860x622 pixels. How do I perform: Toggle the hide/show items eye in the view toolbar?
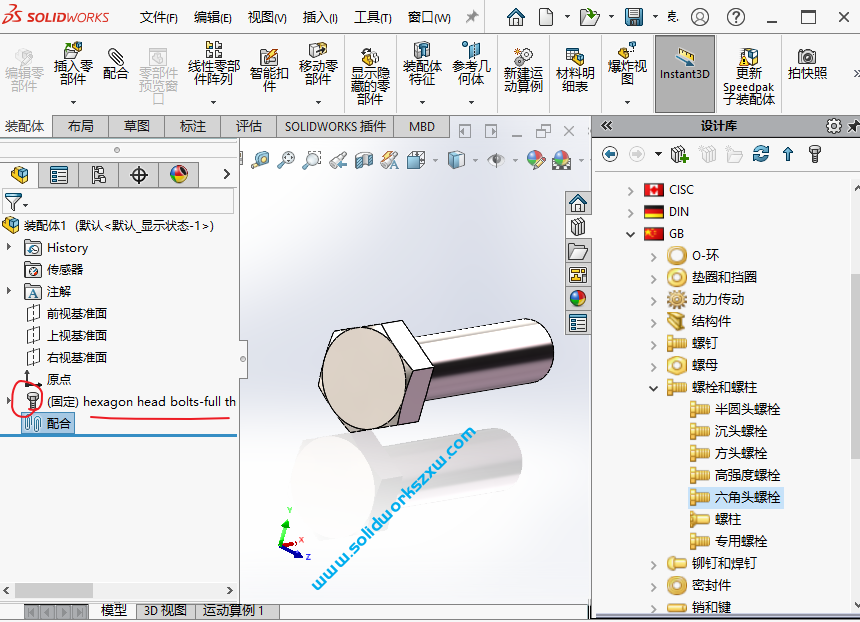(x=495, y=161)
